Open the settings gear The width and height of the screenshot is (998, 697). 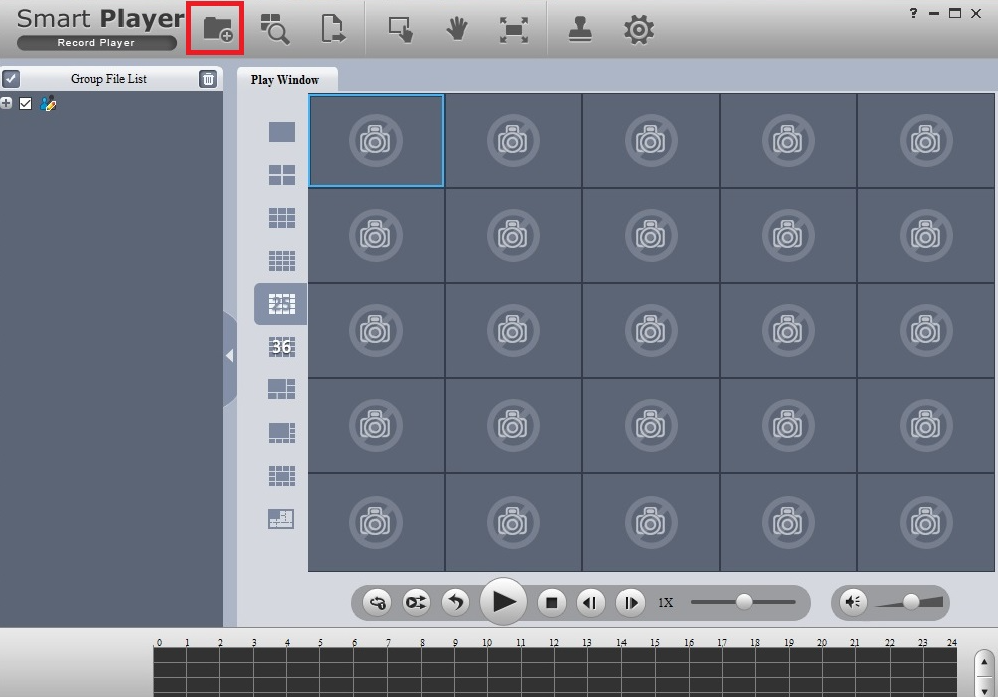pyautogui.click(x=639, y=30)
